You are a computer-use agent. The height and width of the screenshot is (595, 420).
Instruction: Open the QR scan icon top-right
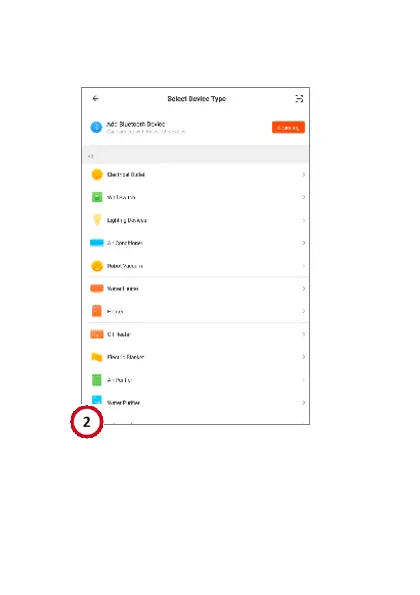[299, 99]
